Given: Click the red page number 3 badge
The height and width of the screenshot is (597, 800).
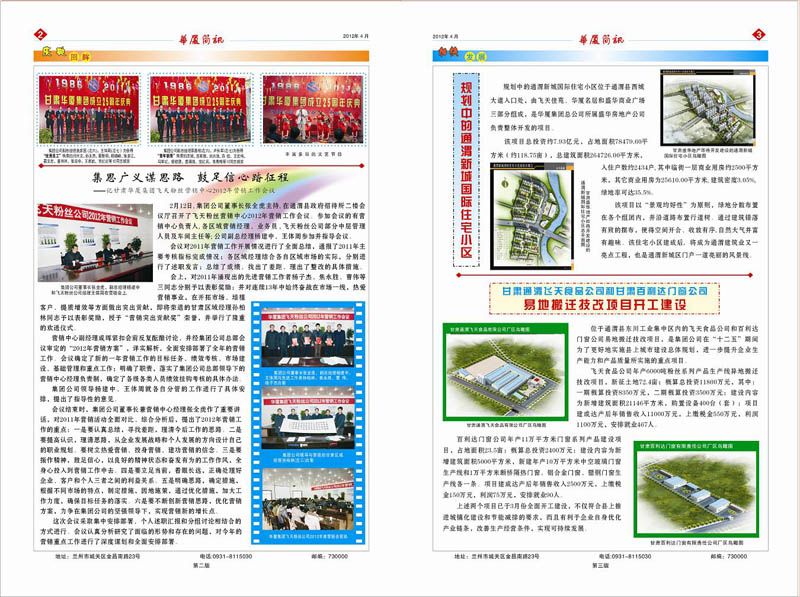Looking at the screenshot, I should (x=759, y=35).
